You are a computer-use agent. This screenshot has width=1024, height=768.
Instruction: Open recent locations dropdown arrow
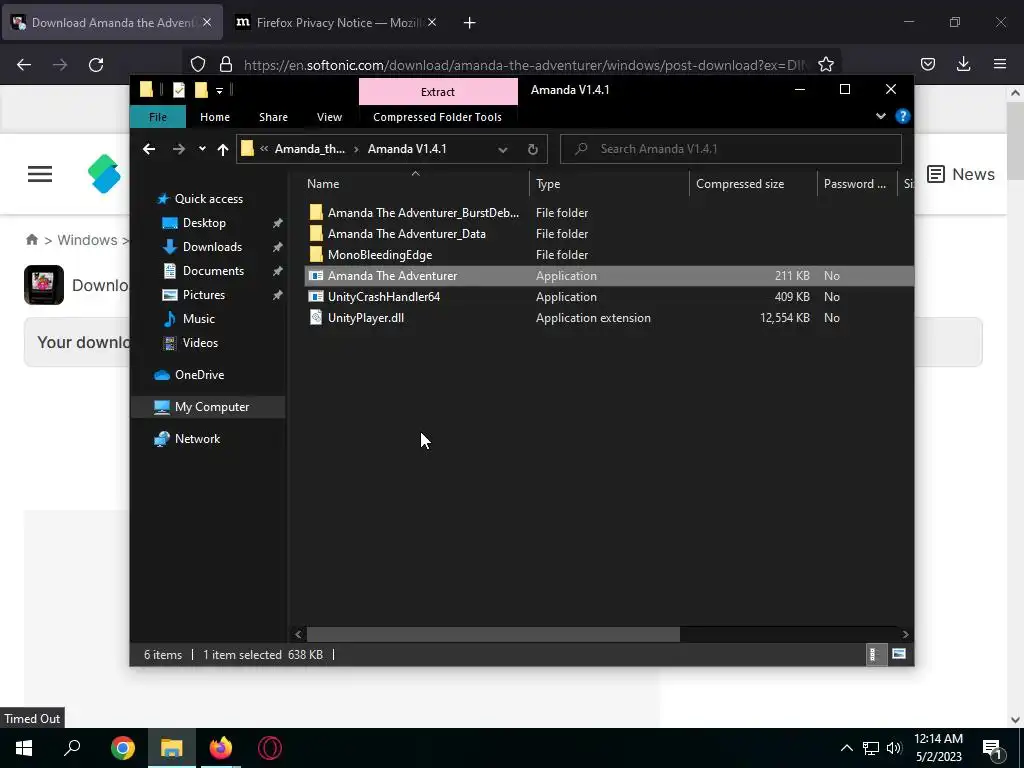click(202, 149)
